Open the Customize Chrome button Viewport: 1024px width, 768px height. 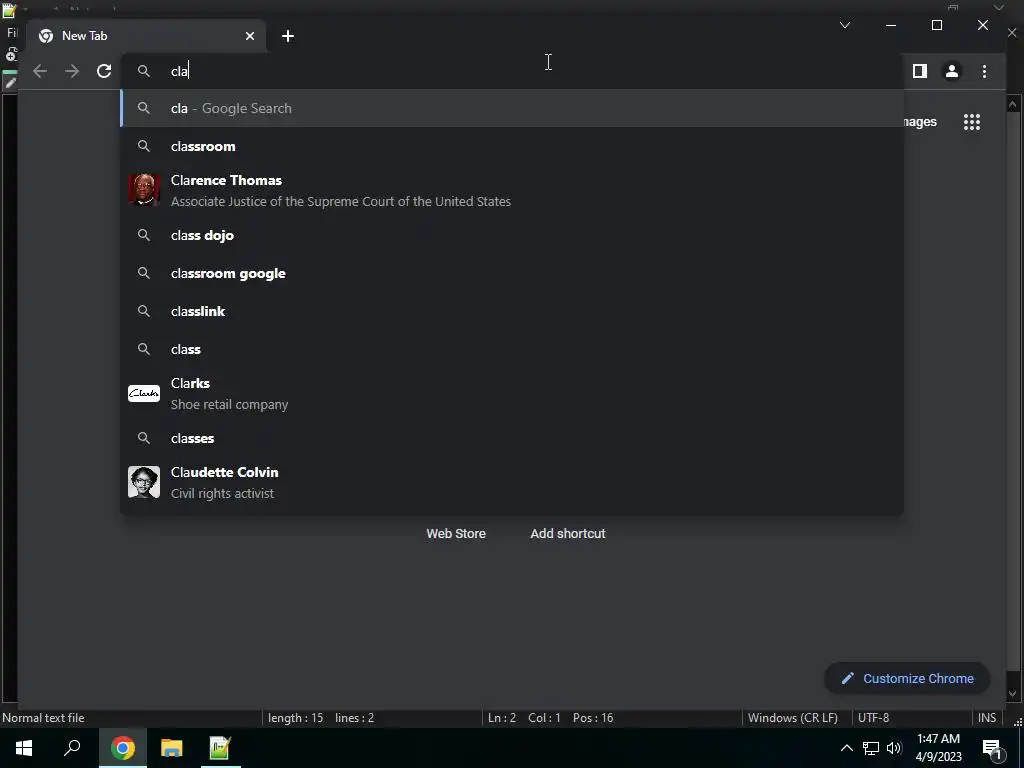(907, 679)
